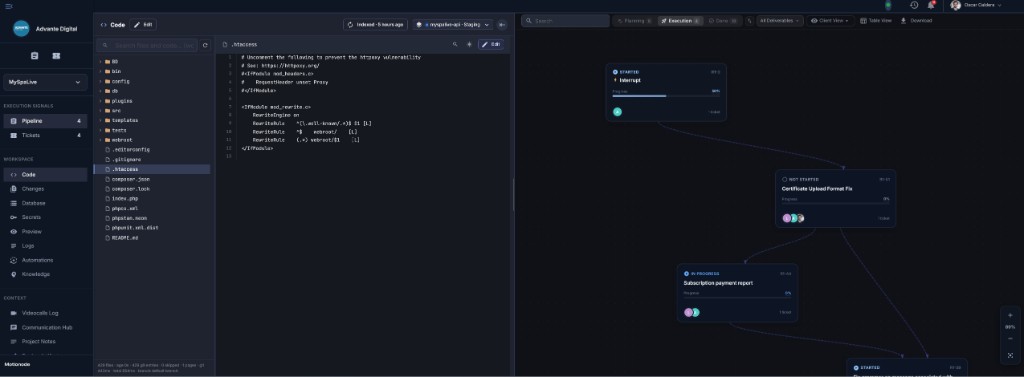Open the All Deliverables dropdown
The image size is (1024, 377).
pos(780,21)
